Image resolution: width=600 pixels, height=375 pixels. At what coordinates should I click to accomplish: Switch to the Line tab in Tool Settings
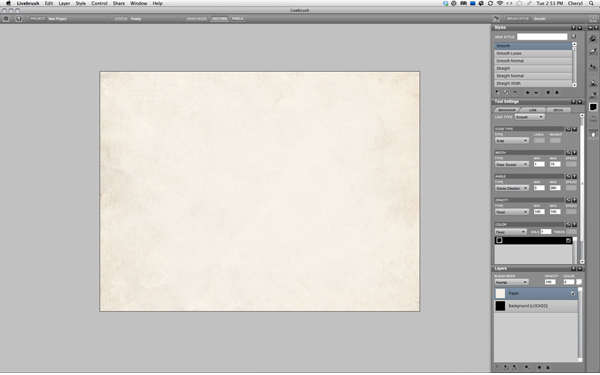point(532,110)
